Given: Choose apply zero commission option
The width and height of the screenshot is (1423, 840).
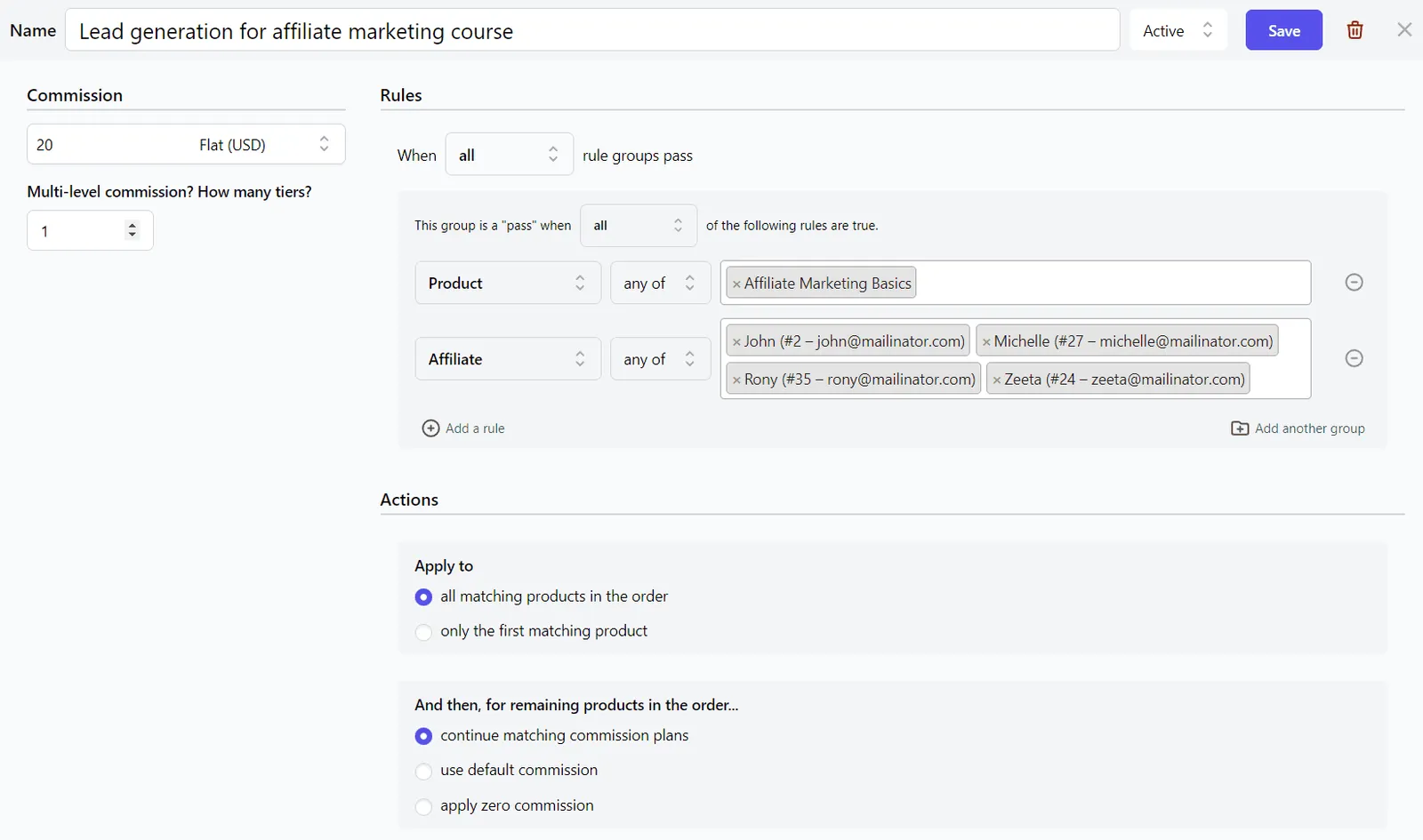Looking at the screenshot, I should (423, 806).
